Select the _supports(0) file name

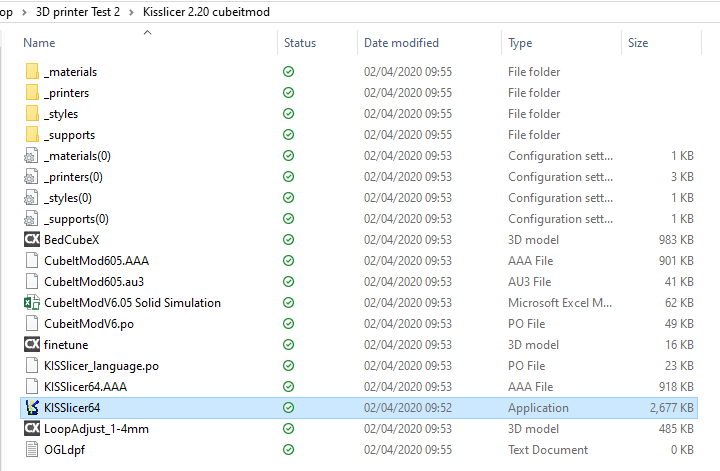[77, 219]
